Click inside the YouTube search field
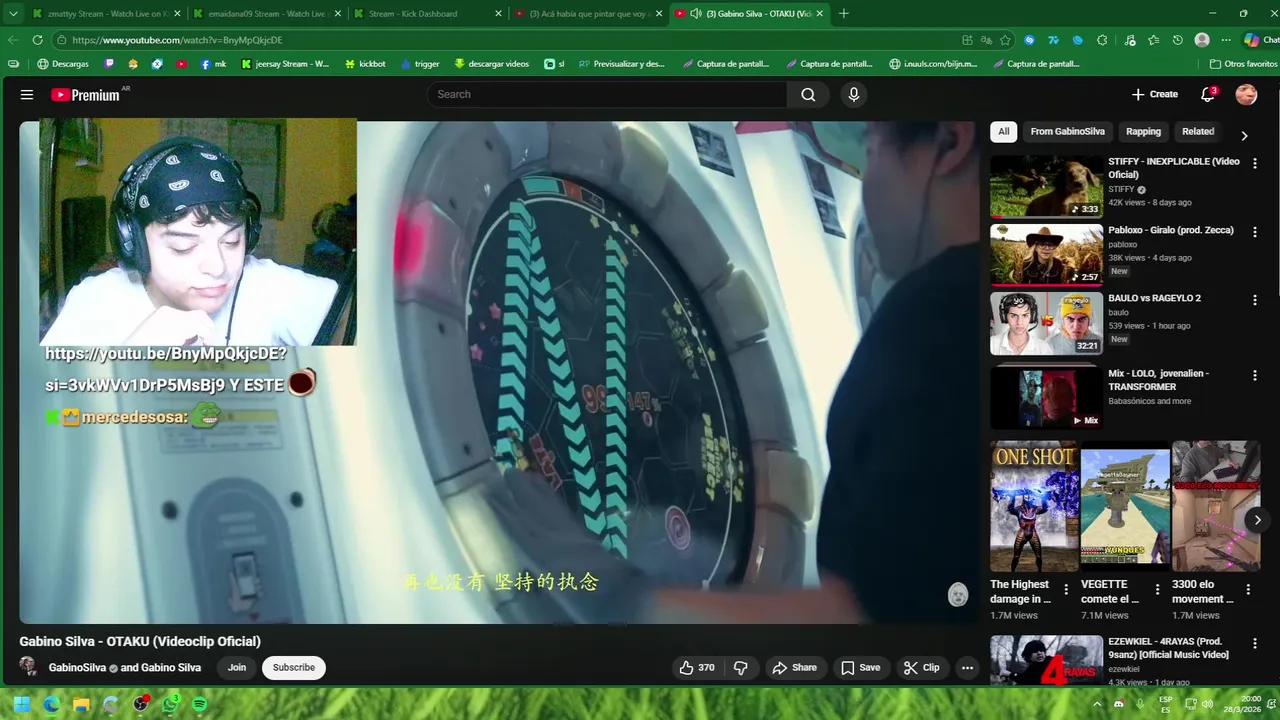Image resolution: width=1280 pixels, height=720 pixels. point(607,95)
